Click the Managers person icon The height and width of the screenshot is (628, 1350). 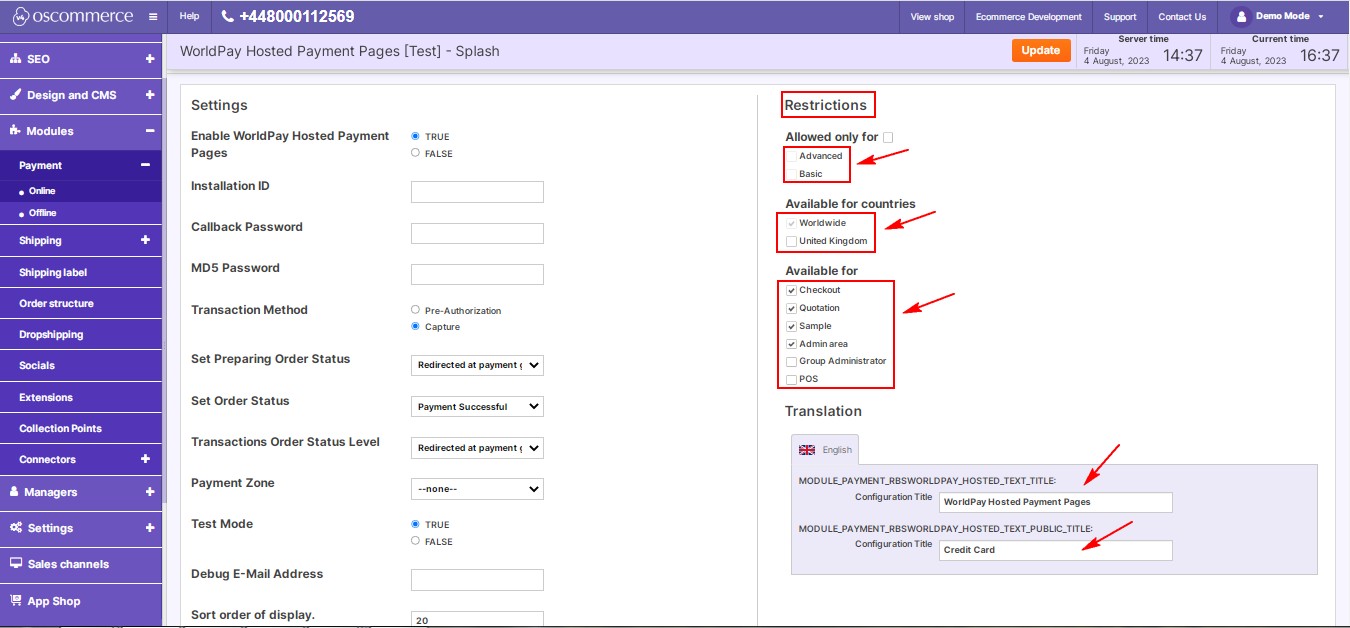click(16, 492)
